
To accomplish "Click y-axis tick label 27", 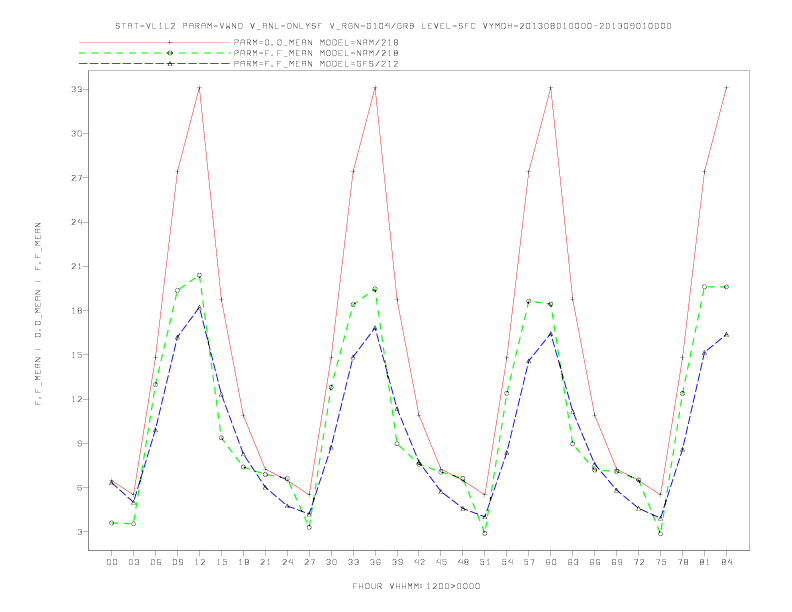I will [77, 178].
